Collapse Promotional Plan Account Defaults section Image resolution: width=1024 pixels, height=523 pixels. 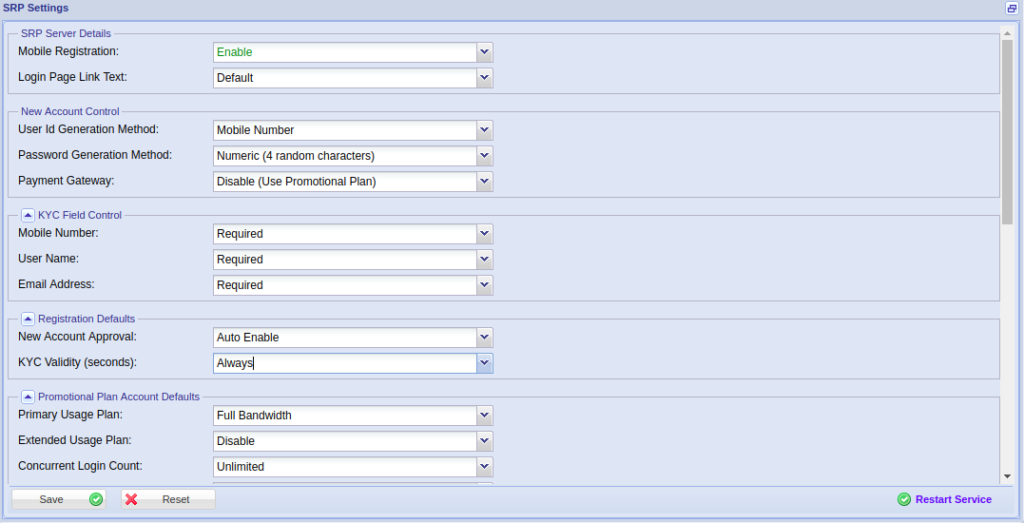coord(28,397)
